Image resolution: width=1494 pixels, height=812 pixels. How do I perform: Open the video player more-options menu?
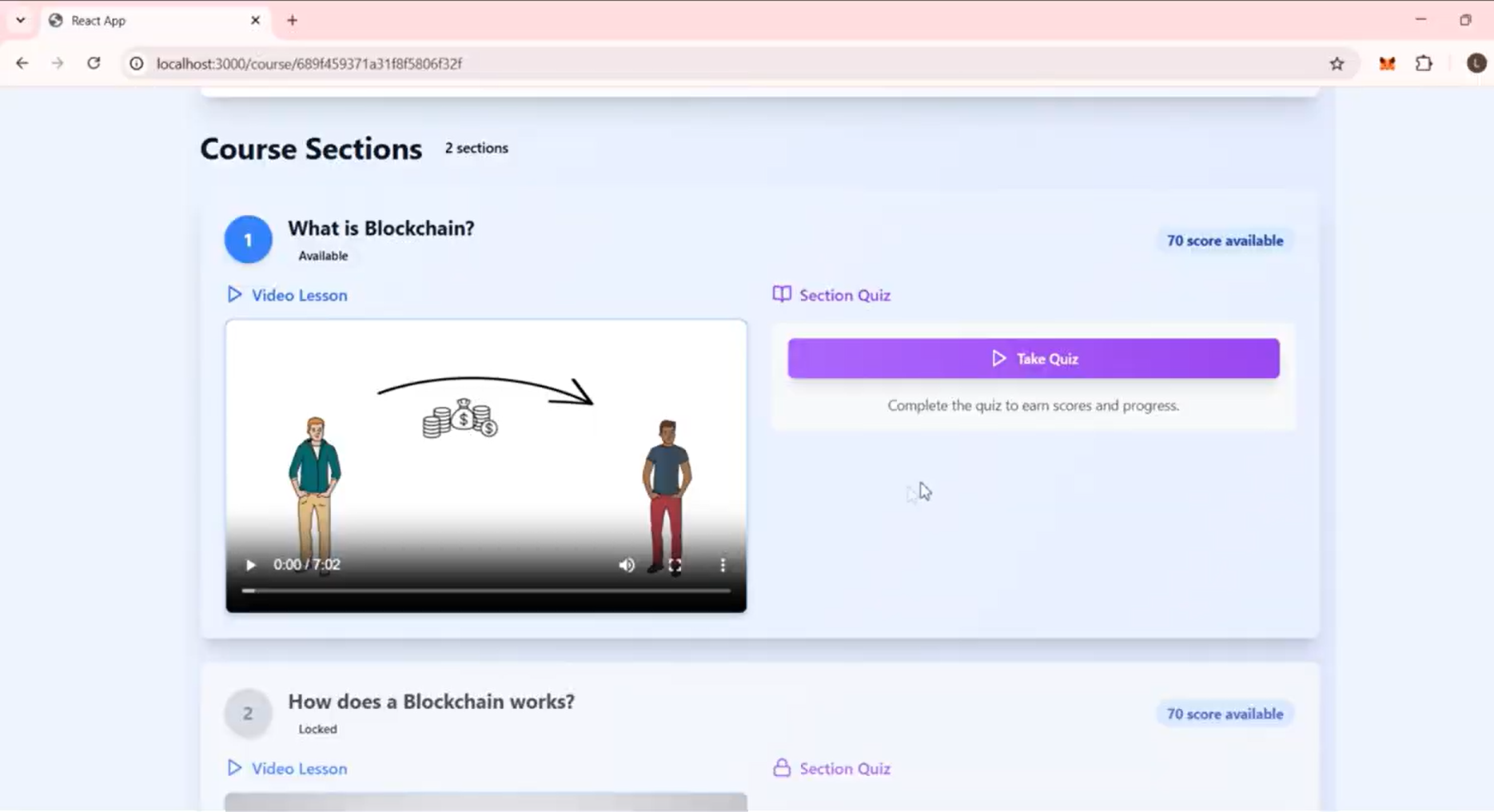tap(723, 565)
